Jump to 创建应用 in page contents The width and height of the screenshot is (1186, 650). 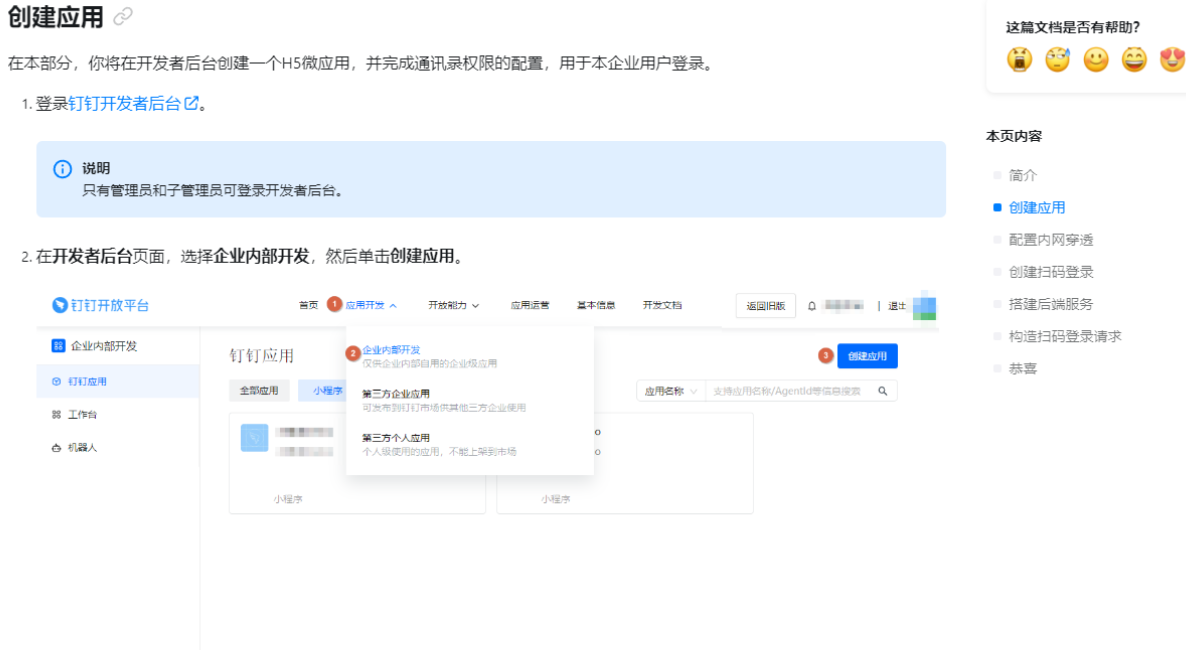coord(1037,207)
